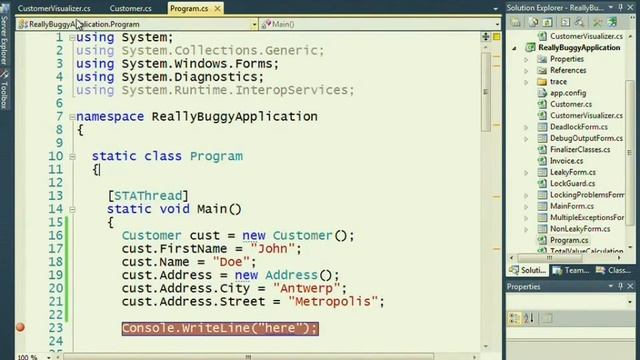Click the Solution Explorer horizontal scrollbar thumb
The image size is (640, 360).
click(549, 258)
